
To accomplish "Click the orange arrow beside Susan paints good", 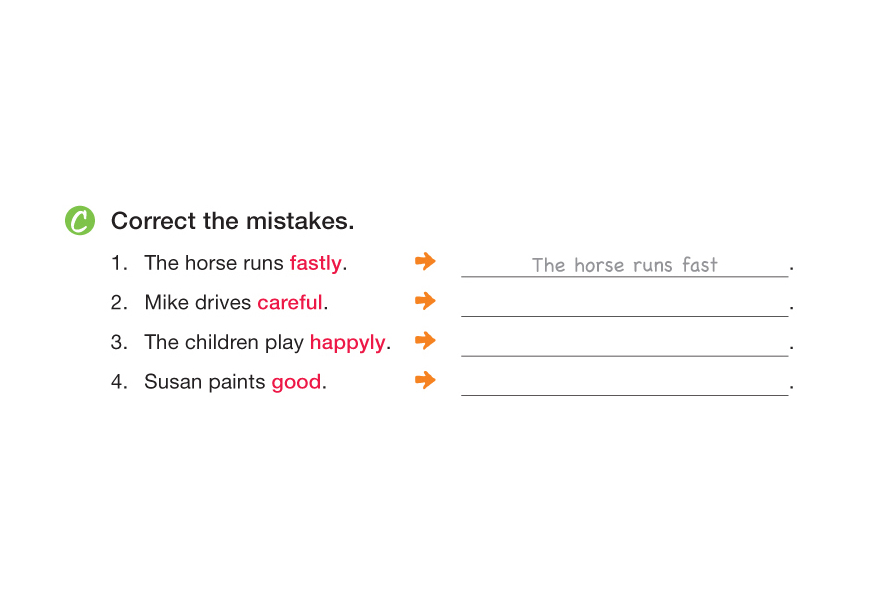I will tap(425, 380).
